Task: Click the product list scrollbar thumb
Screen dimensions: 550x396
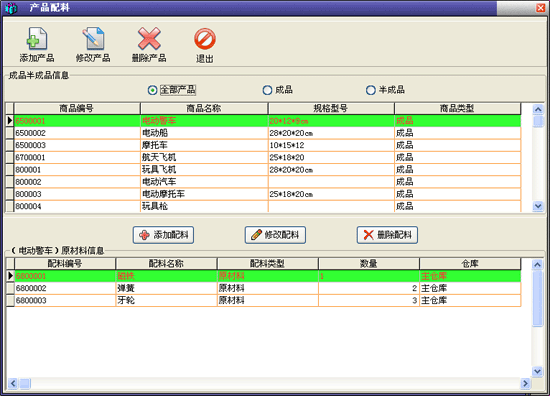Action: (x=538, y=121)
